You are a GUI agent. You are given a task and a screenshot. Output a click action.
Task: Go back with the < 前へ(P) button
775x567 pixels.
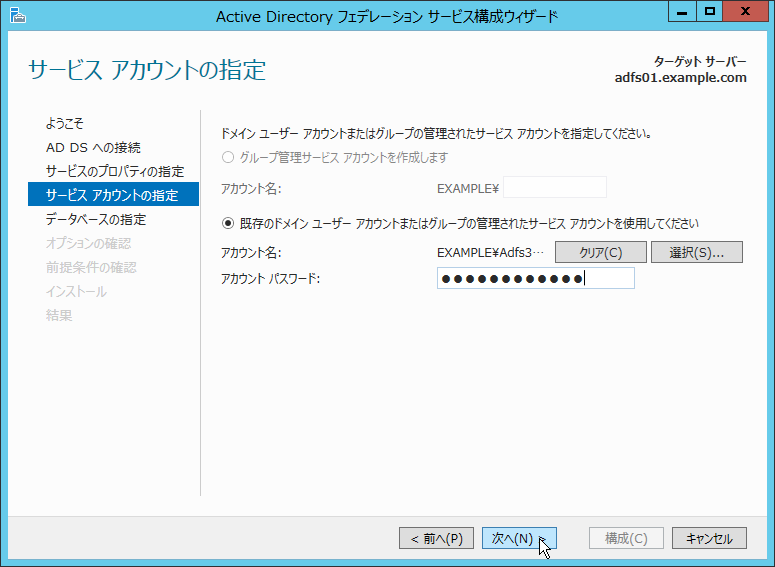pos(436,538)
